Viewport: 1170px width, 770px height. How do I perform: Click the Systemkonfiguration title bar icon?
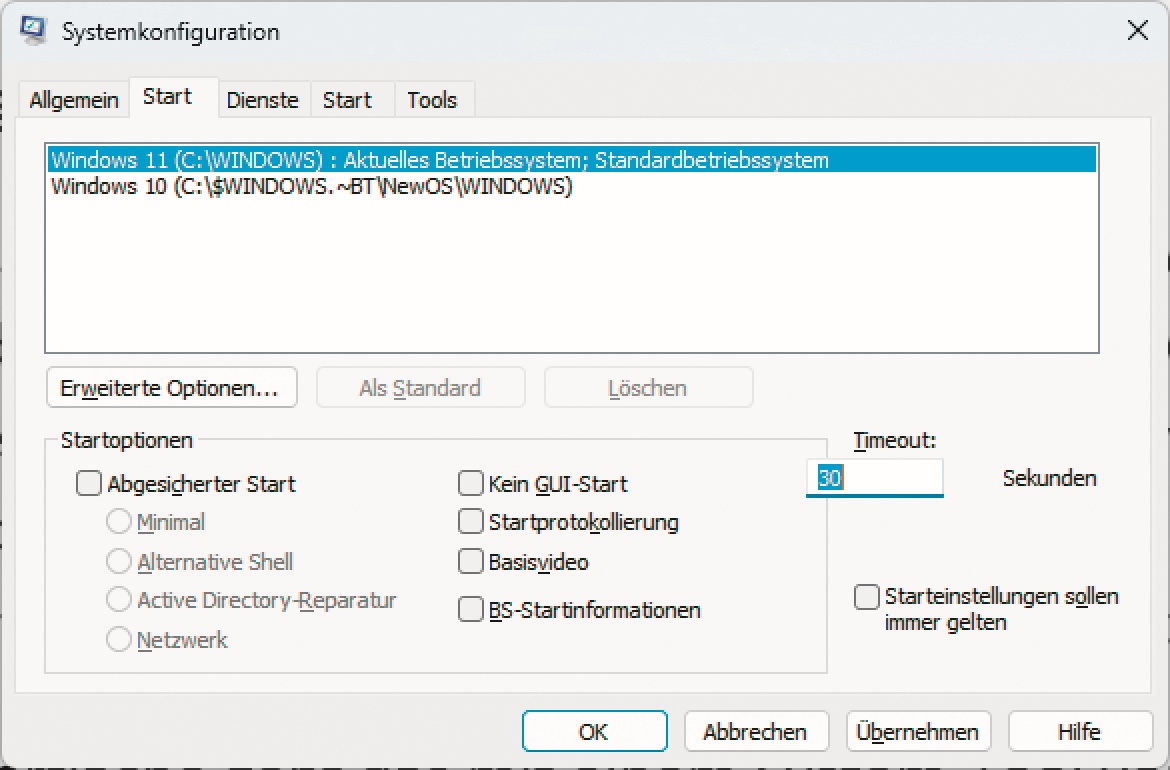pos(34,31)
